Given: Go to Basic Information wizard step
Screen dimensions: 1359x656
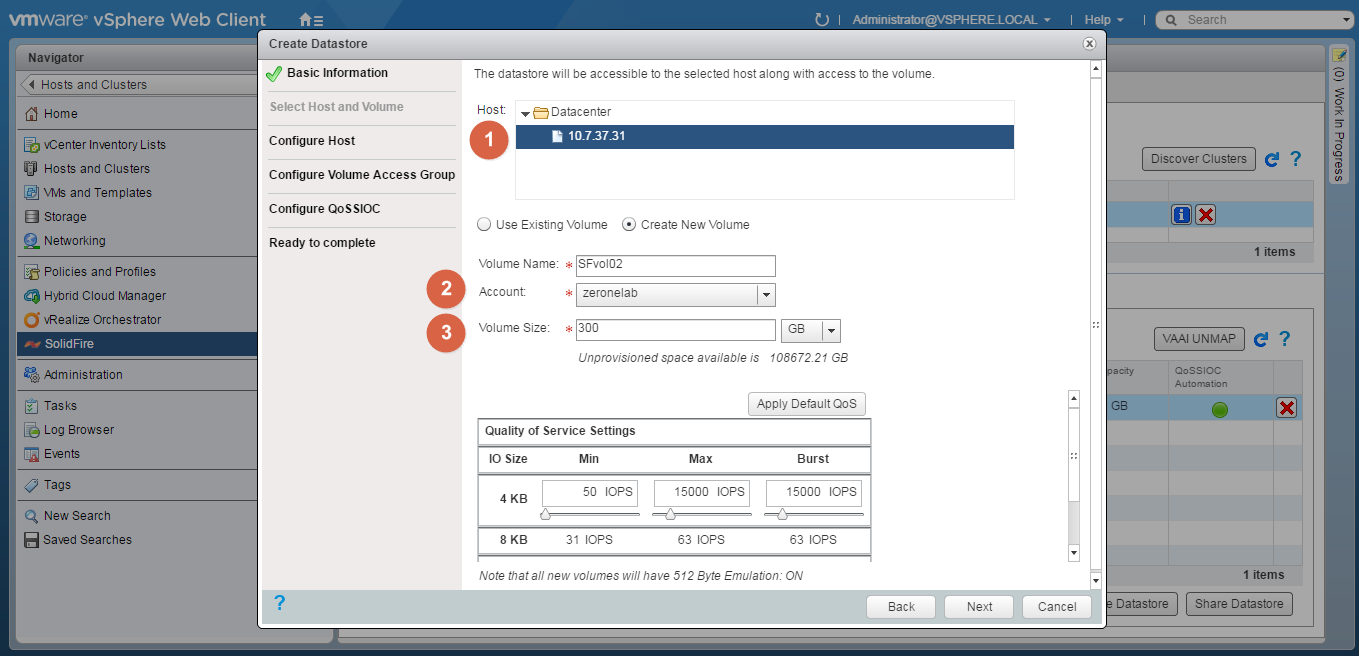Looking at the screenshot, I should [337, 73].
